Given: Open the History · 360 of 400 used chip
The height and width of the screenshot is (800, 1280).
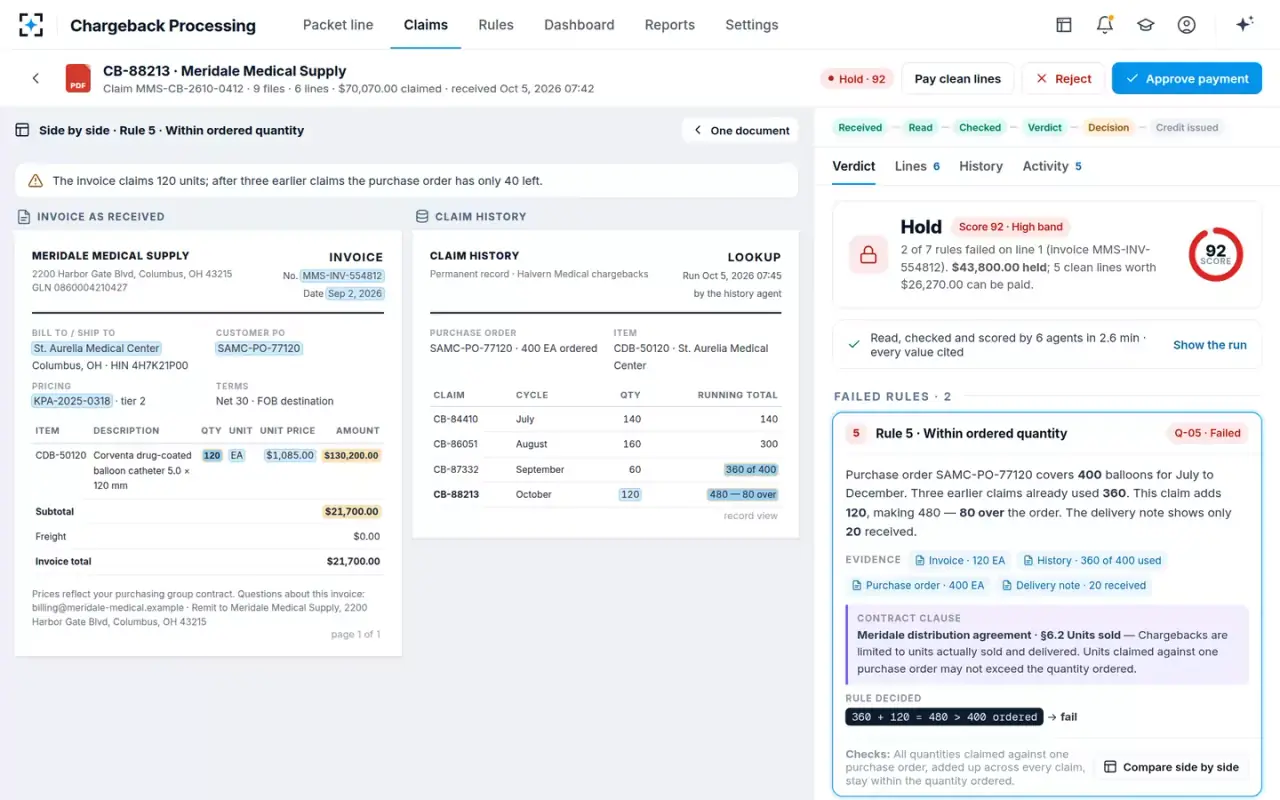Looking at the screenshot, I should tap(1093, 560).
